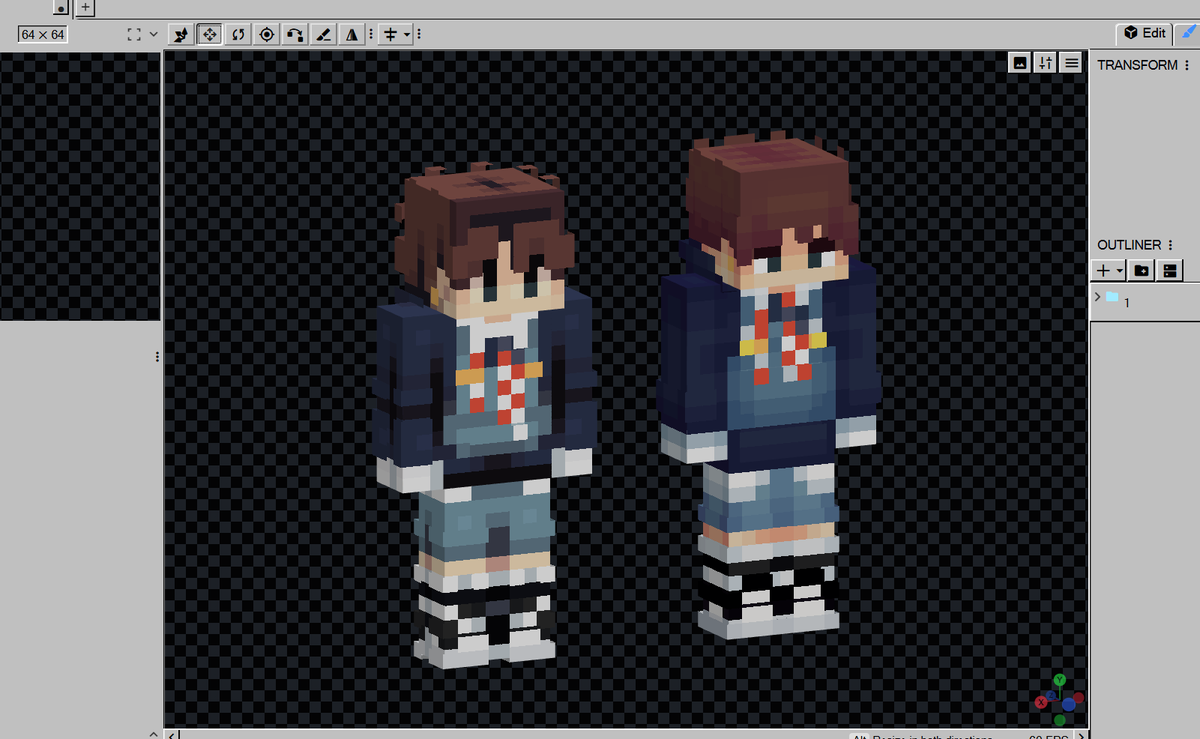Viewport: 1200px width, 739px height.
Task: Open the TRANSFORM panel options dots
Action: [x=1187, y=65]
